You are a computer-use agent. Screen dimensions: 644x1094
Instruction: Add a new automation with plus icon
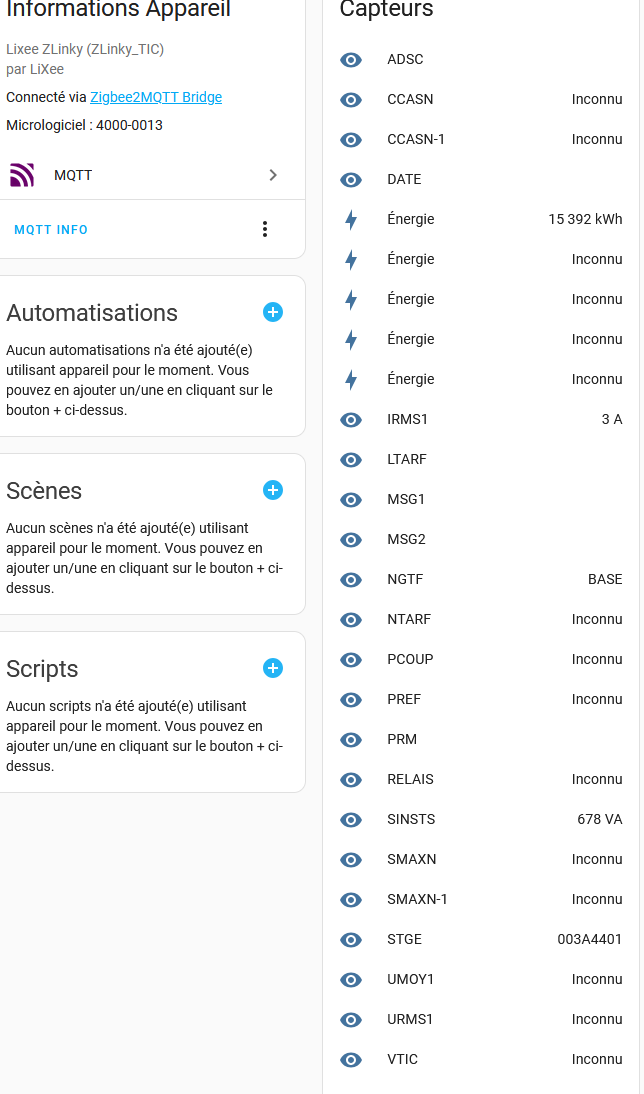(273, 312)
